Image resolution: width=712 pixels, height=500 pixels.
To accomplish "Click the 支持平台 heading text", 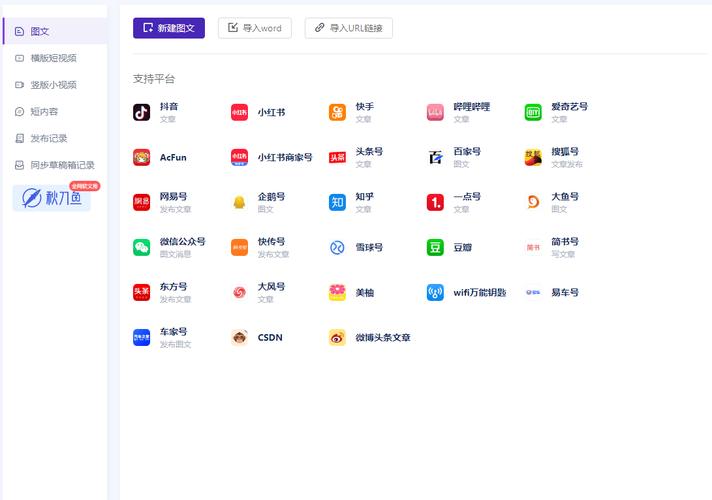I will (154, 79).
